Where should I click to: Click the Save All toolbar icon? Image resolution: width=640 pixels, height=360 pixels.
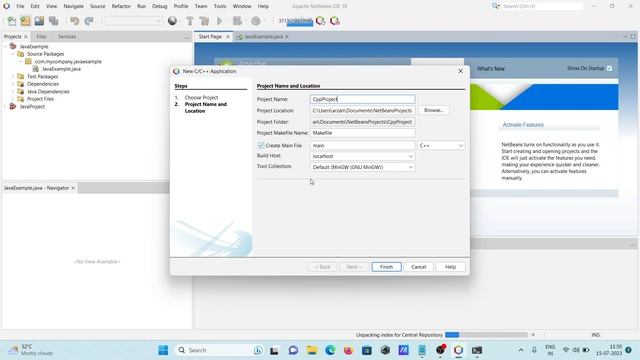point(53,21)
